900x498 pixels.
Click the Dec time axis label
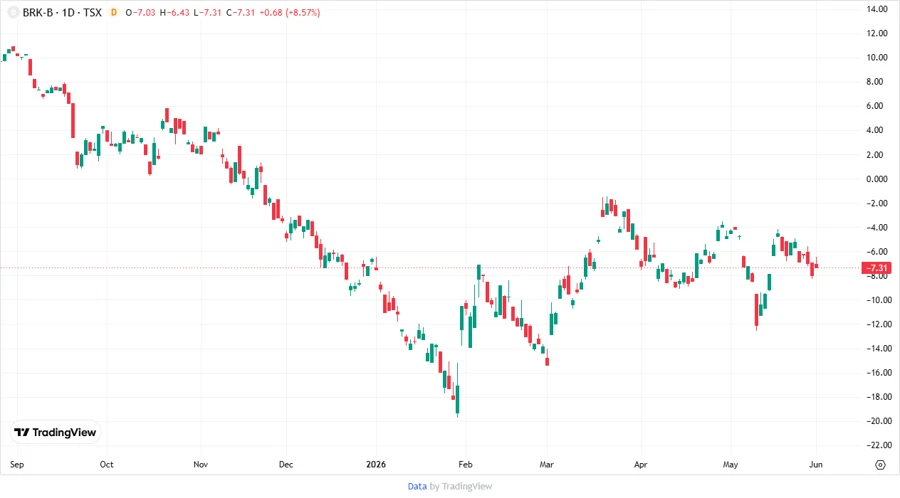point(286,464)
